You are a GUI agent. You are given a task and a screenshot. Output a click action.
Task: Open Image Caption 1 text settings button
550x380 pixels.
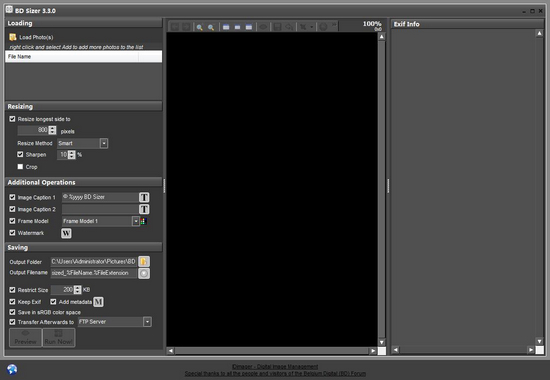click(144, 197)
